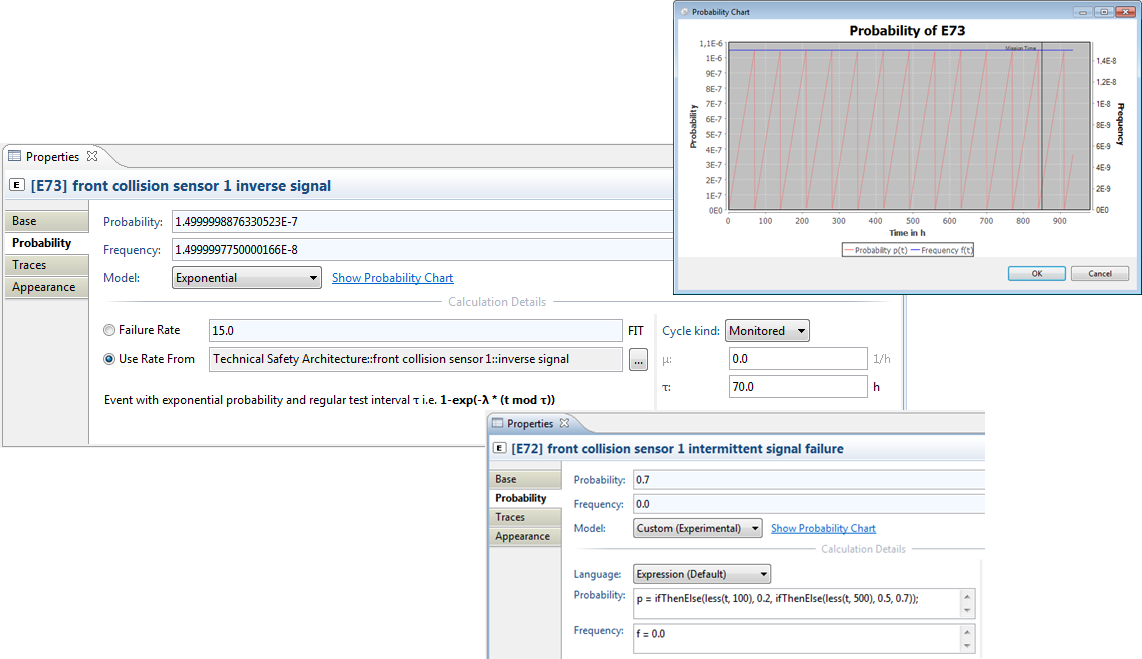The image size is (1142, 659).
Task: Expand the Language Expression (Default) dropdown
Action: [702, 574]
